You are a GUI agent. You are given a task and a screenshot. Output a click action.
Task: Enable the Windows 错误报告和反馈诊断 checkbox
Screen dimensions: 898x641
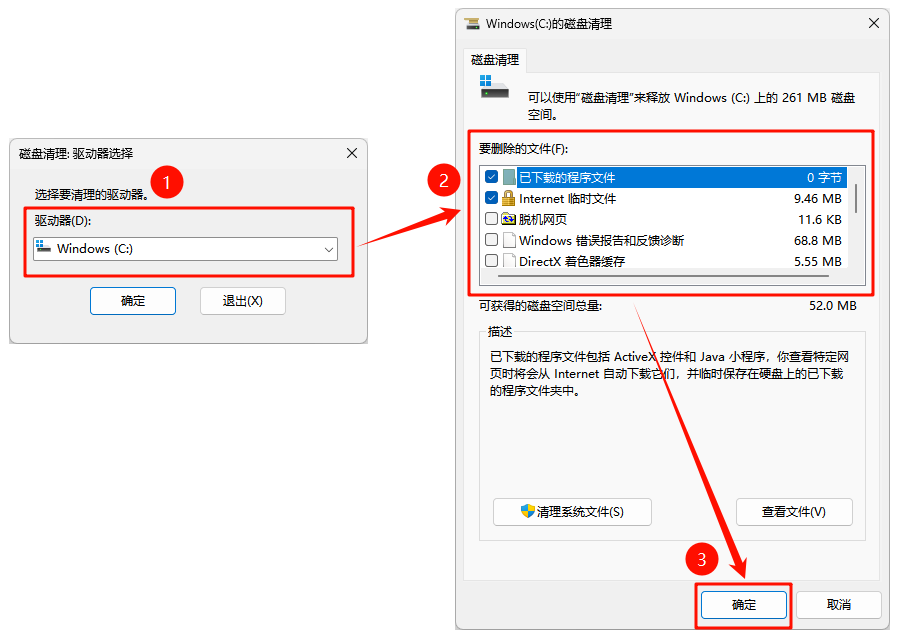click(491, 239)
